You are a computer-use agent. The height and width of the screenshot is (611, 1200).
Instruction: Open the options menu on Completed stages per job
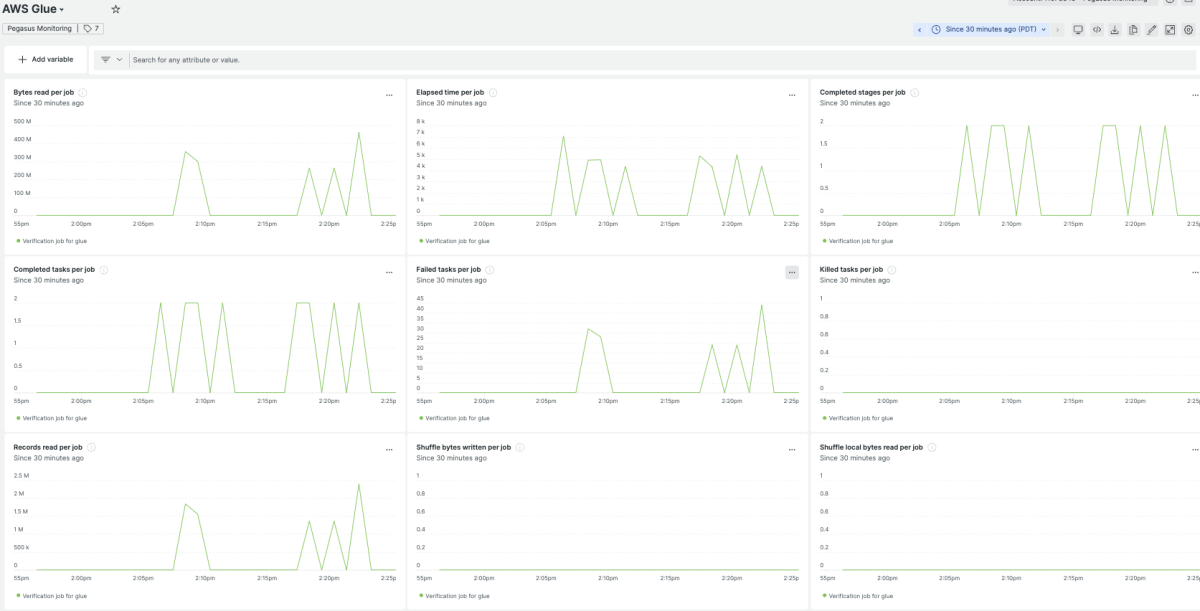(x=1195, y=95)
